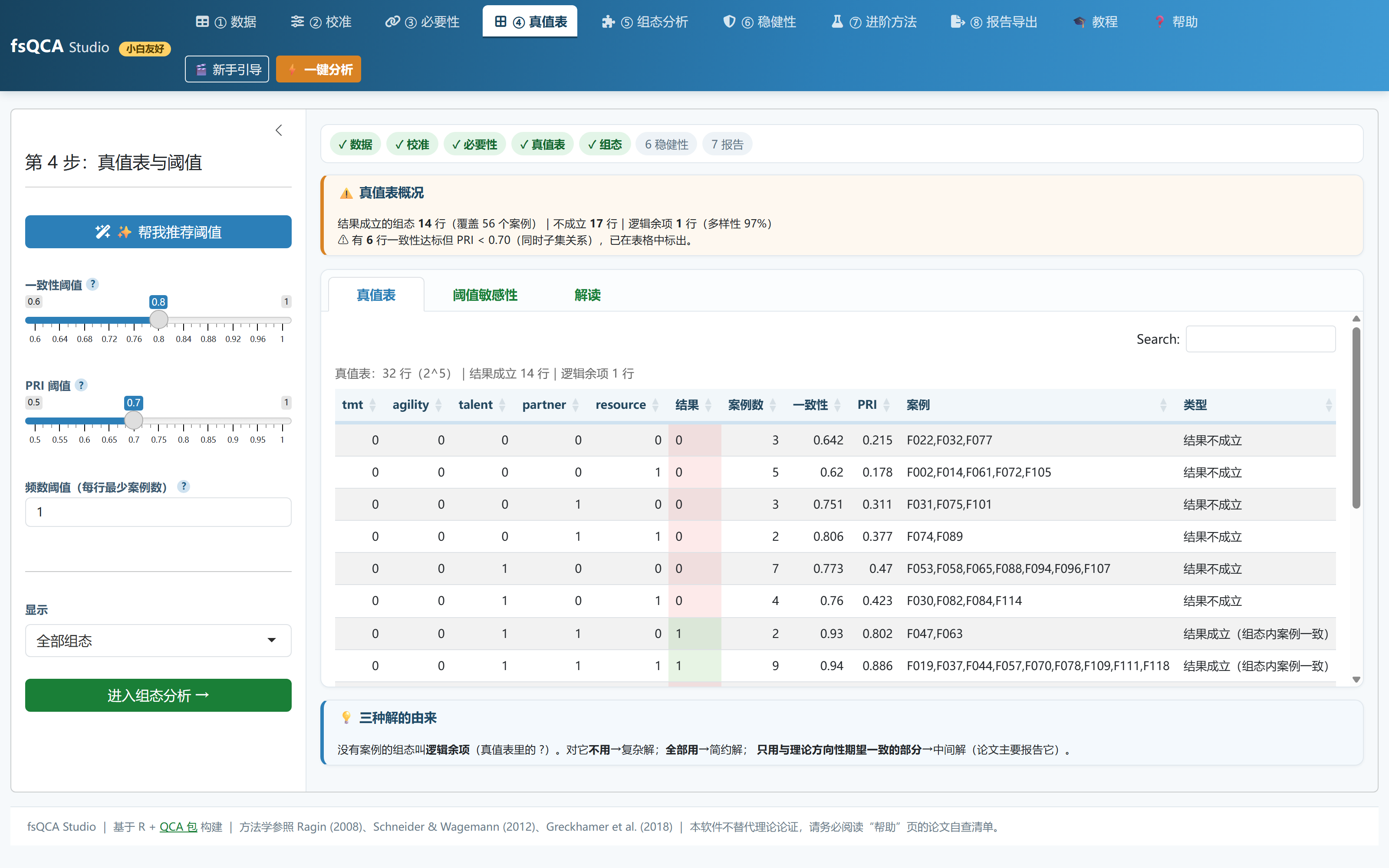Click 帮我推荐阈值 button
The image size is (1389, 868).
click(x=158, y=232)
